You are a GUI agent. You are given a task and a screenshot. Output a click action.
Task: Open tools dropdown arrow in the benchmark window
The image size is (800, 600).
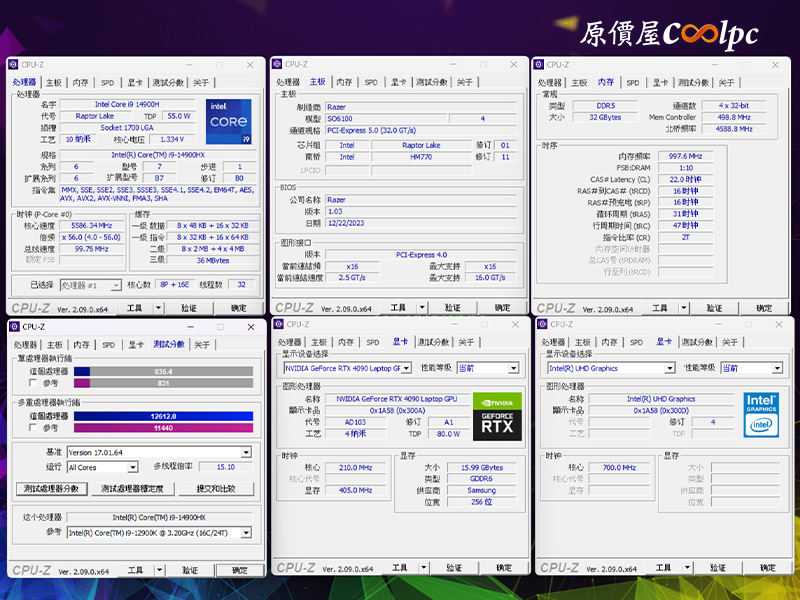tap(160, 570)
